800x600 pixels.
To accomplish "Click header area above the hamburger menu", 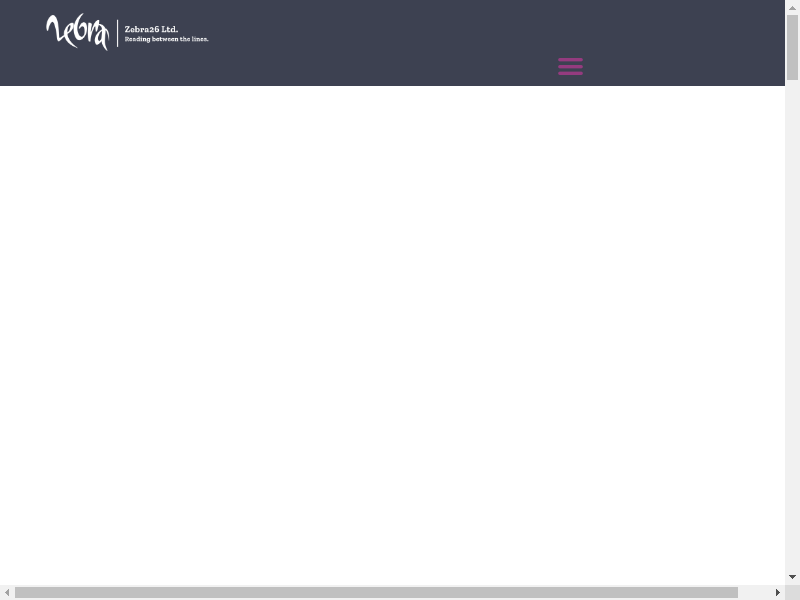I will coord(570,25).
